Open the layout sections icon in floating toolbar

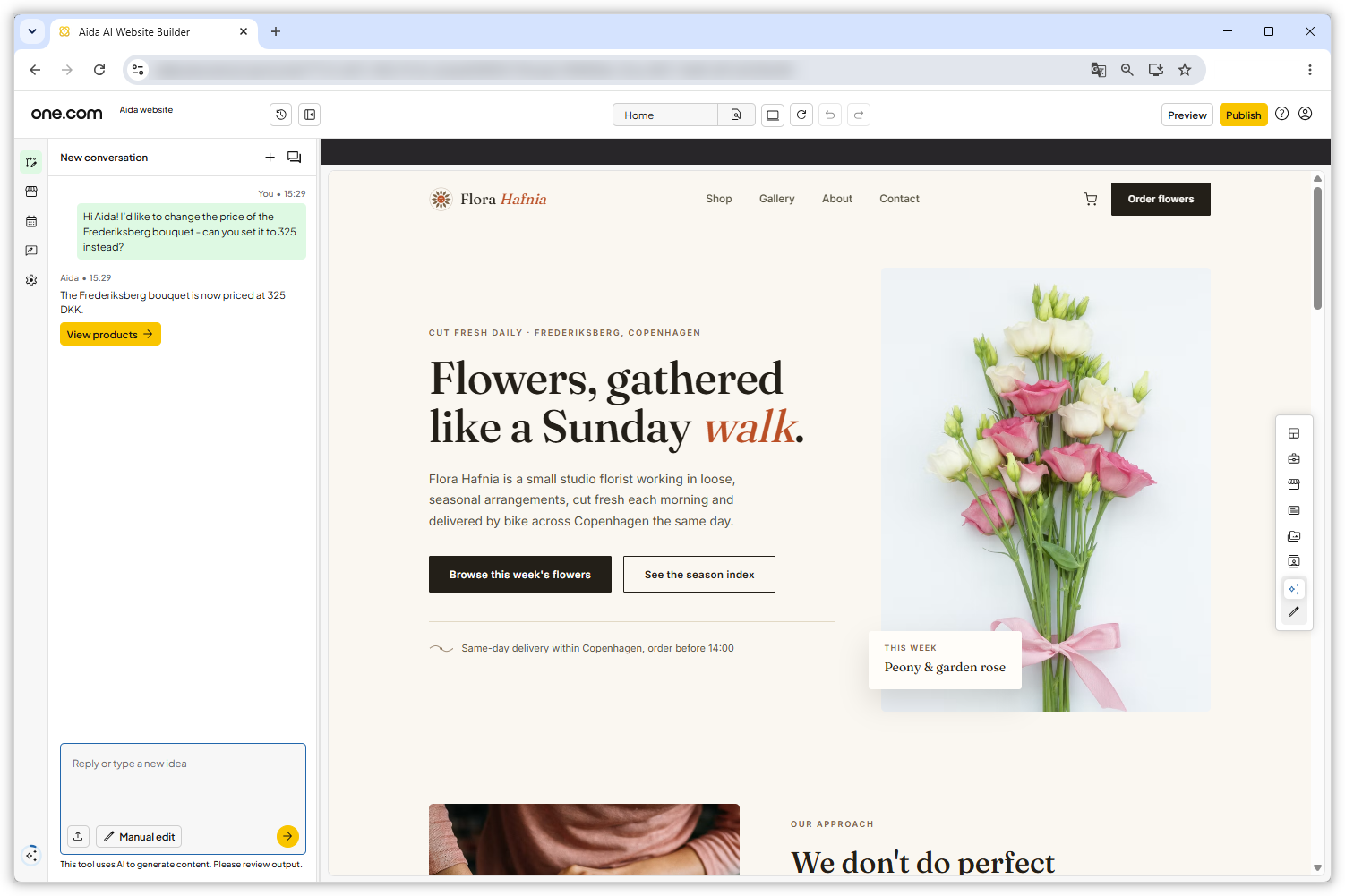click(x=1294, y=433)
